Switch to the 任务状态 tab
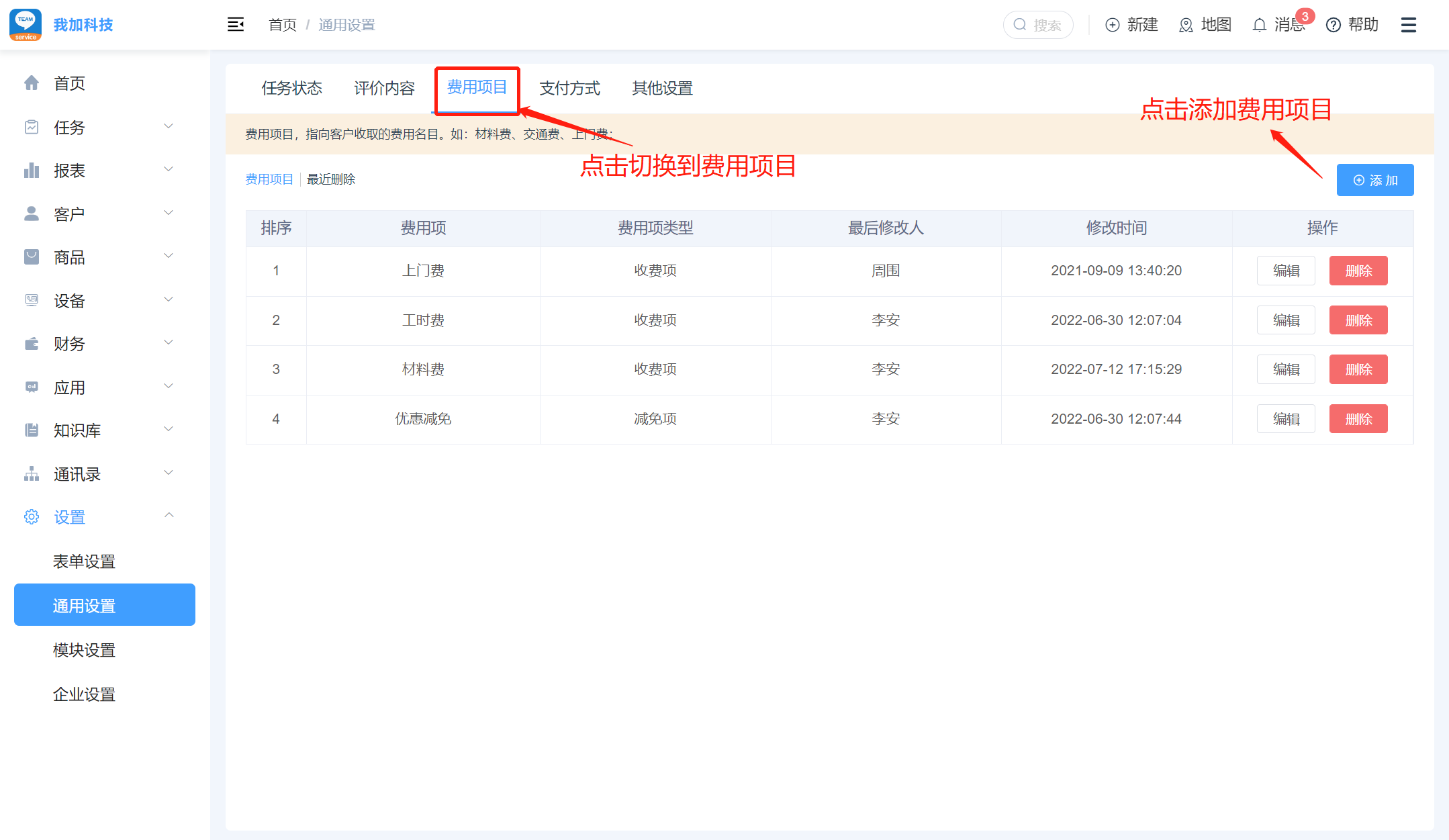 click(x=291, y=88)
